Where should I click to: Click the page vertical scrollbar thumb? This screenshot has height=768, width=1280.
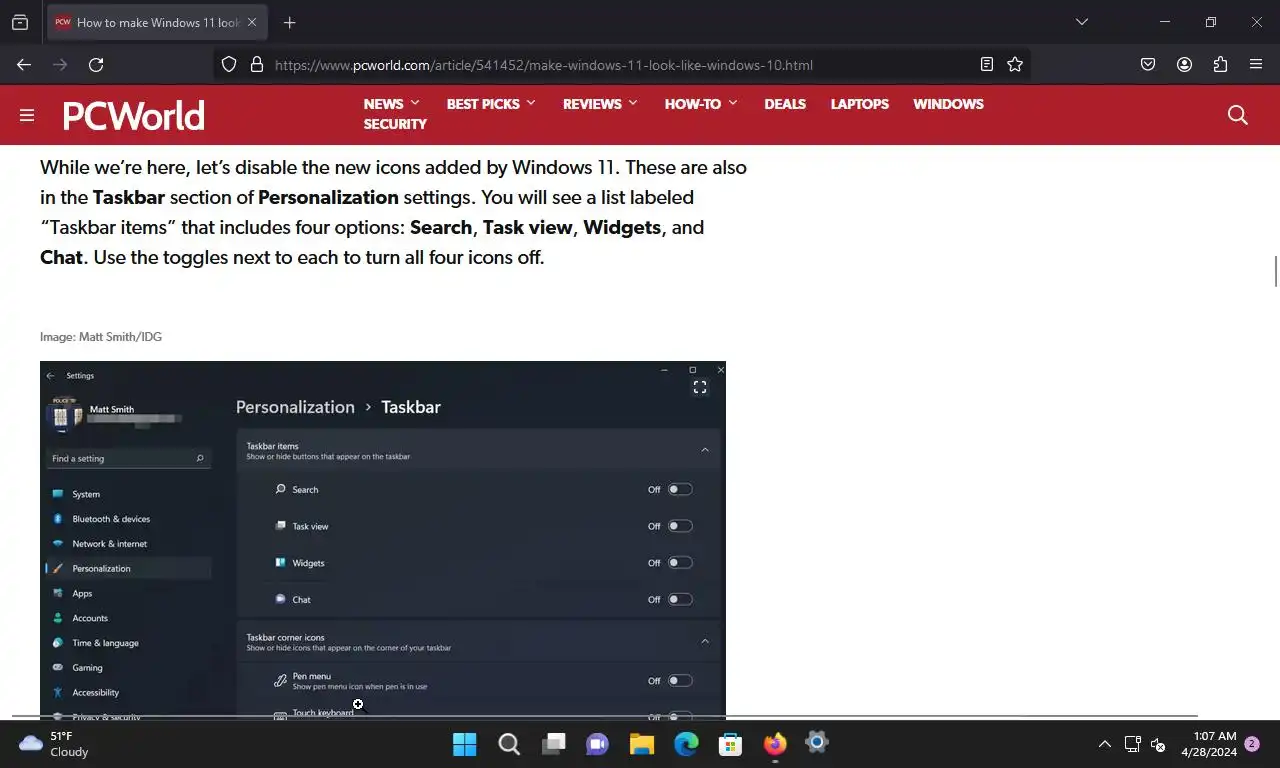tap(1275, 270)
